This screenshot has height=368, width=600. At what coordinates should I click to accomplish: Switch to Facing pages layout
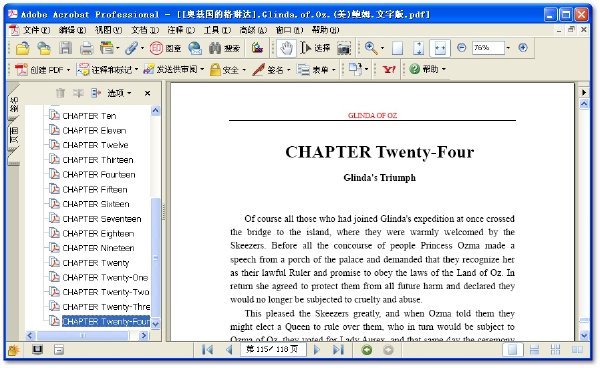577,350
